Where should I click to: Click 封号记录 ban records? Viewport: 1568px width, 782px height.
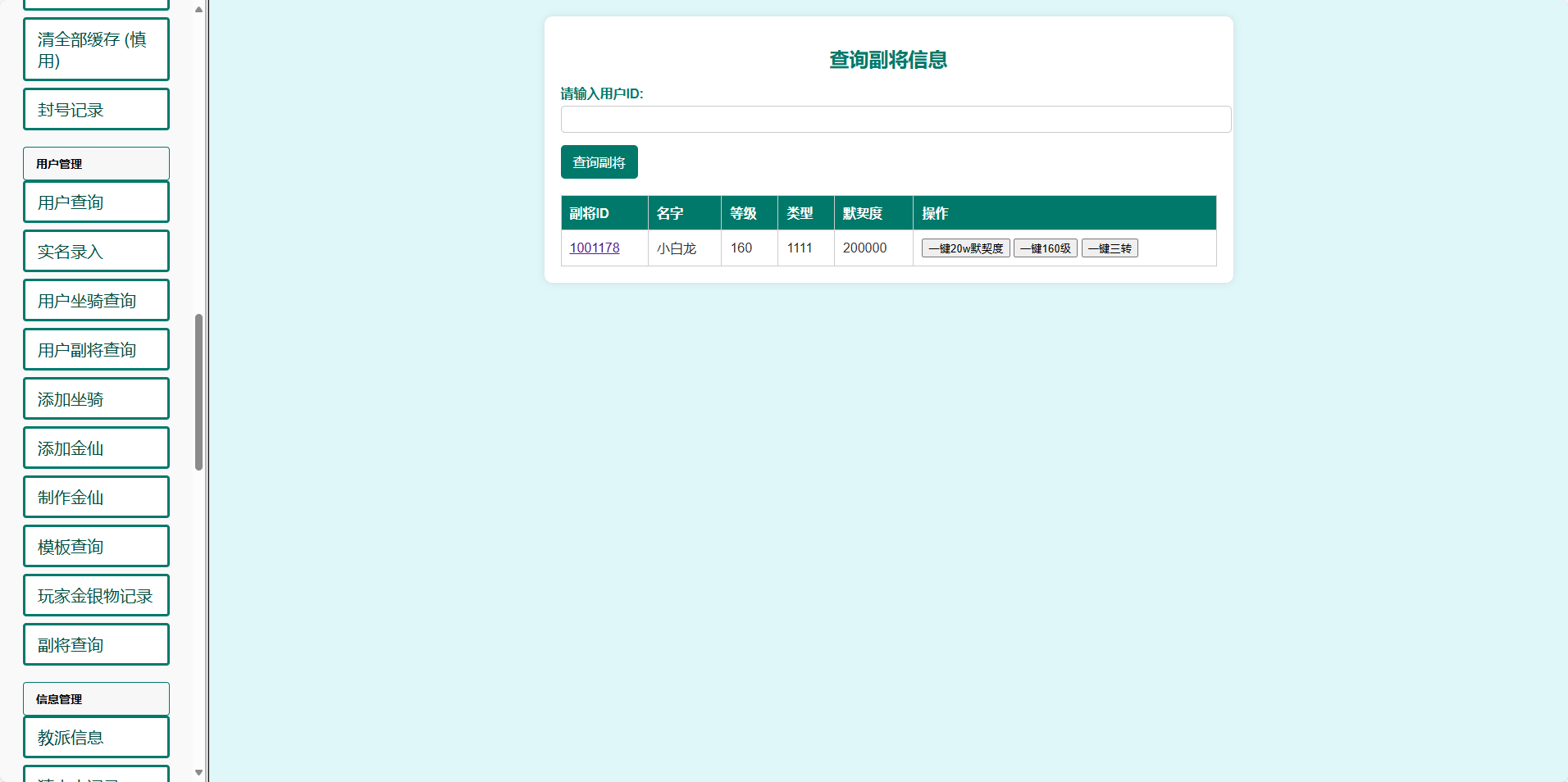coord(96,109)
